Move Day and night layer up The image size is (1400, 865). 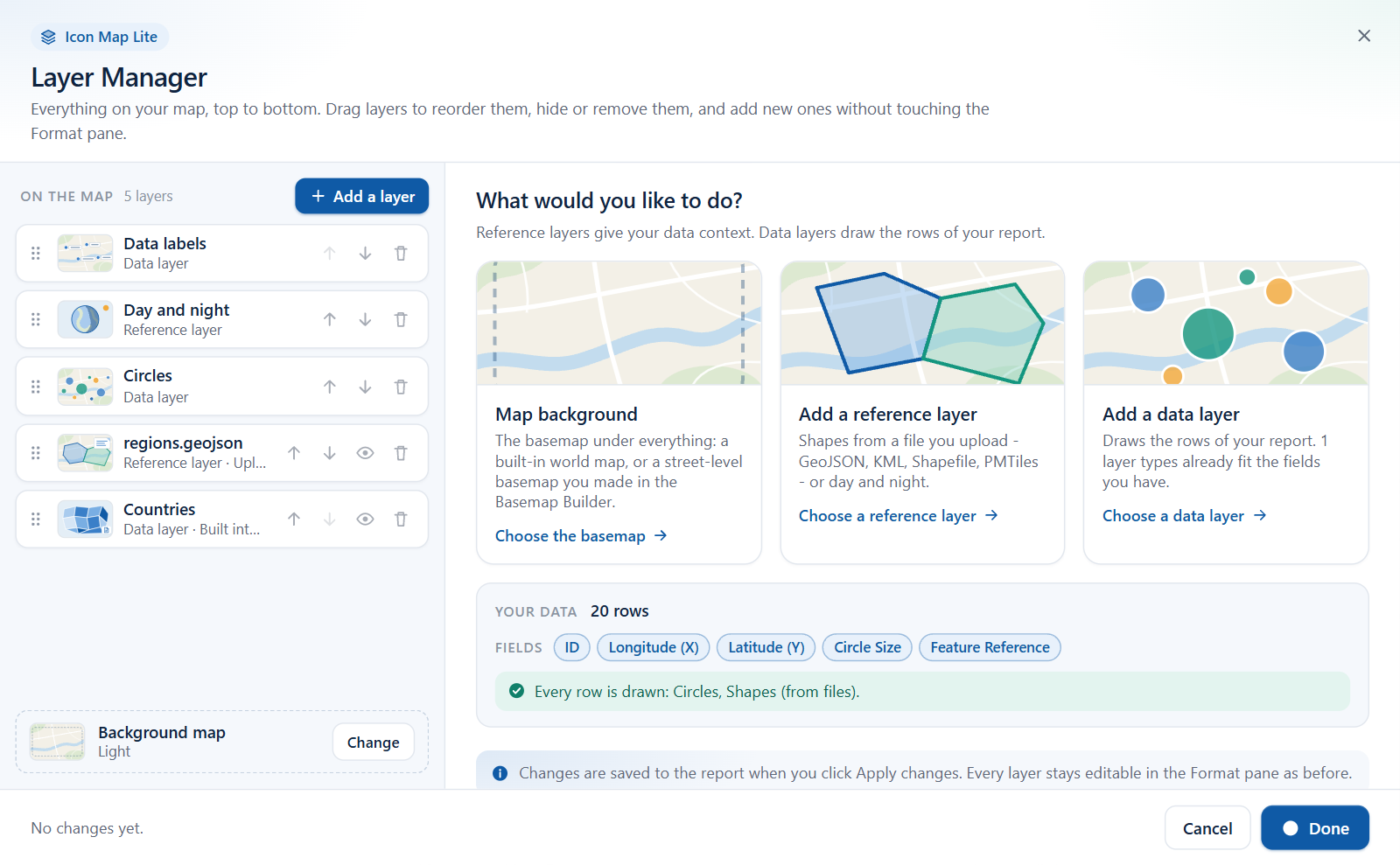[x=330, y=320]
